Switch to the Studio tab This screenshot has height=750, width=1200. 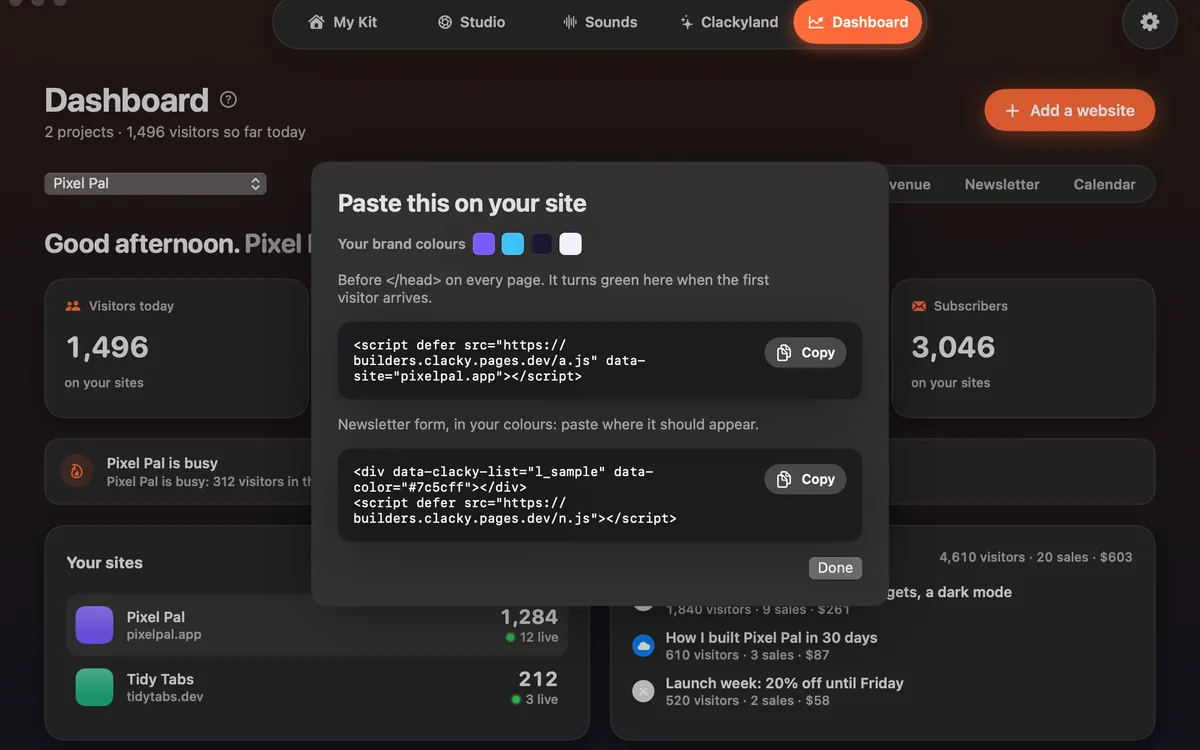coord(471,22)
